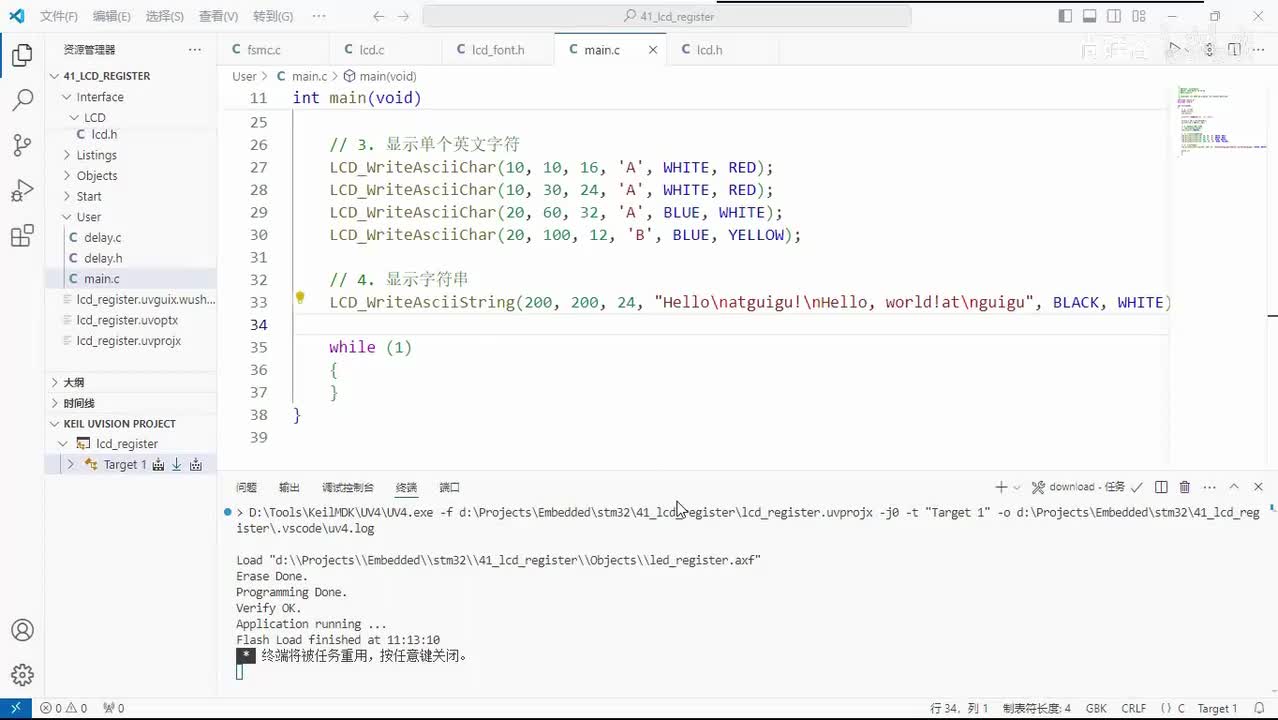Collapse the LCD folder
Image resolution: width=1278 pixels, height=720 pixels.
point(95,117)
